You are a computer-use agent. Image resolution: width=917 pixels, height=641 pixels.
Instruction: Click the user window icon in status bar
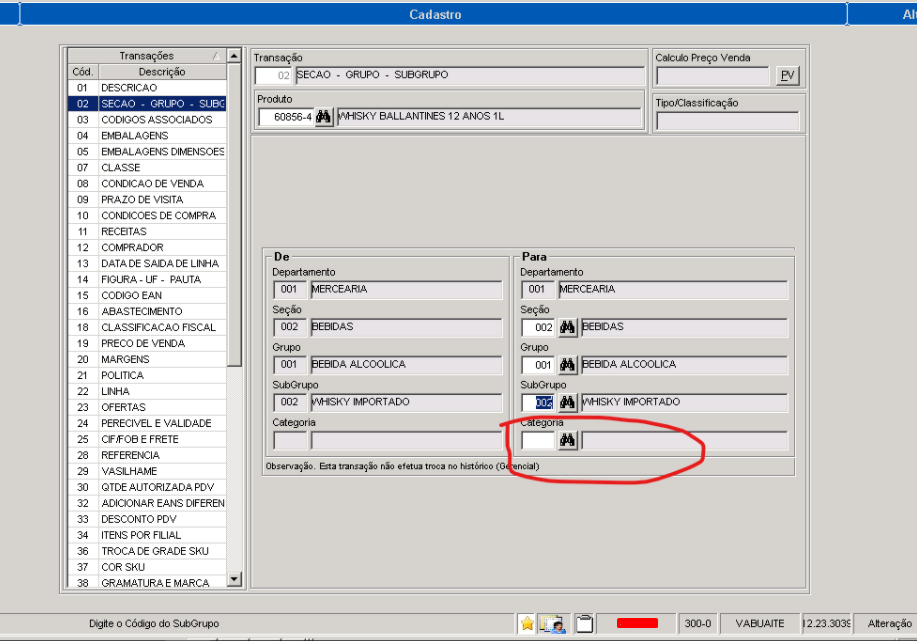[x=553, y=624]
